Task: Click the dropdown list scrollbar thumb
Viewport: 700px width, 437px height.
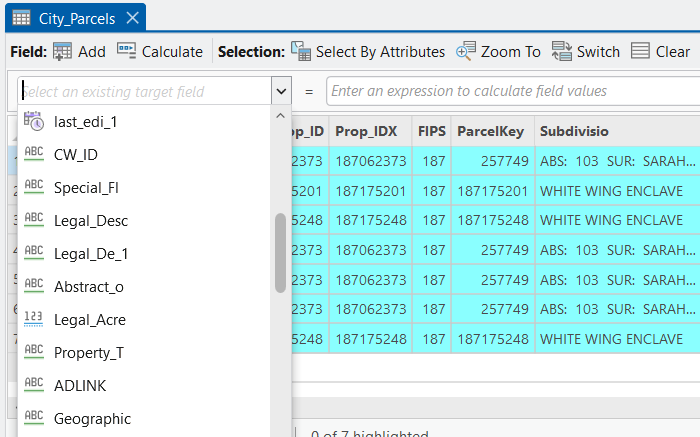Action: [281, 252]
